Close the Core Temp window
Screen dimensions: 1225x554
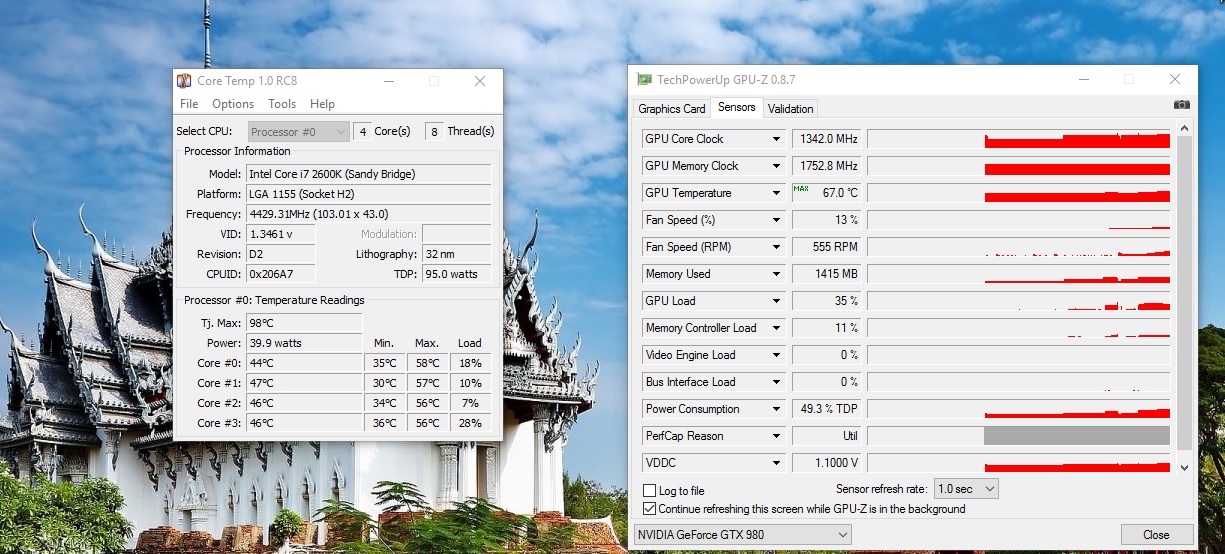(x=480, y=81)
